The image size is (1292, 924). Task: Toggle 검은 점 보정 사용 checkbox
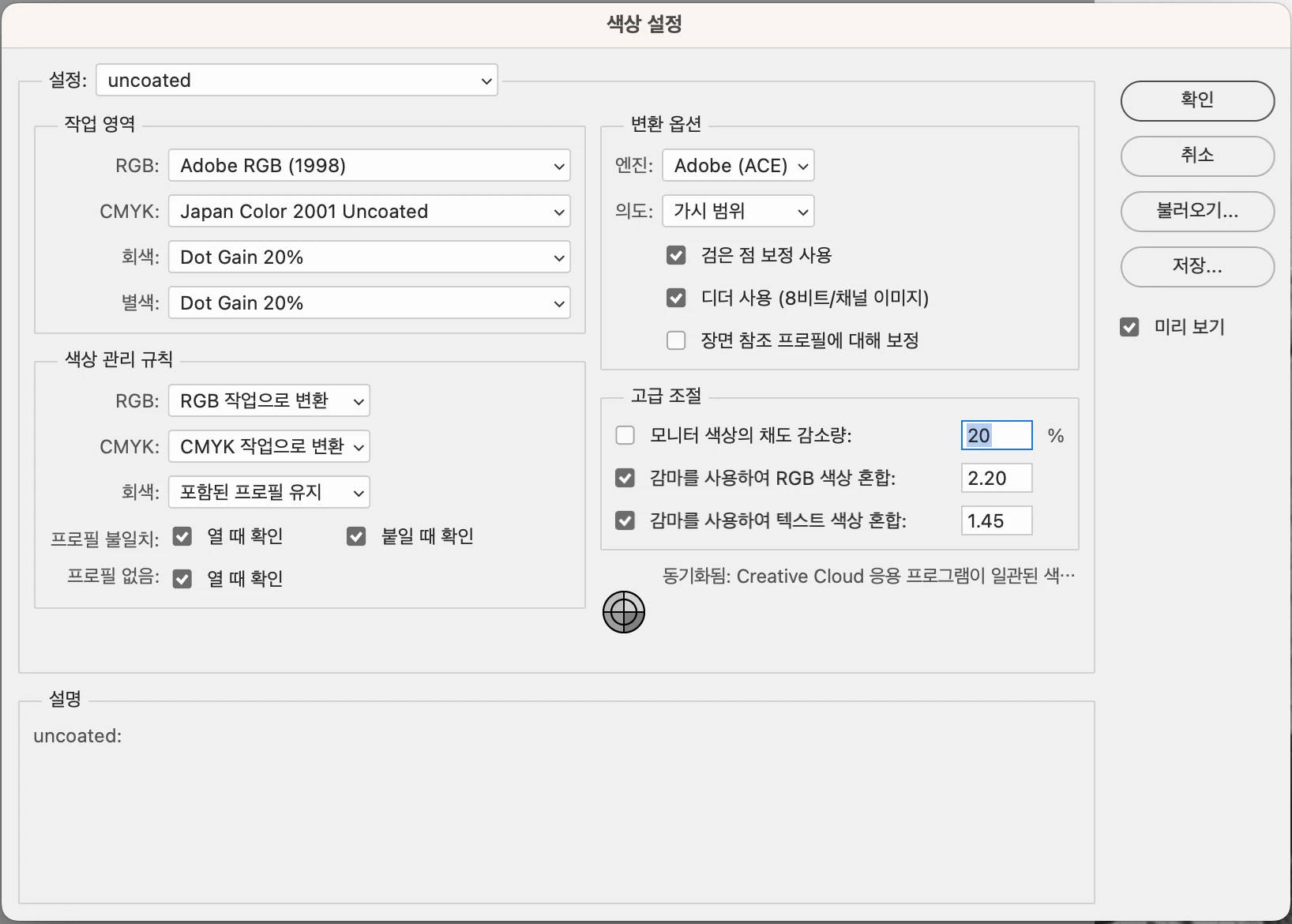click(x=676, y=255)
